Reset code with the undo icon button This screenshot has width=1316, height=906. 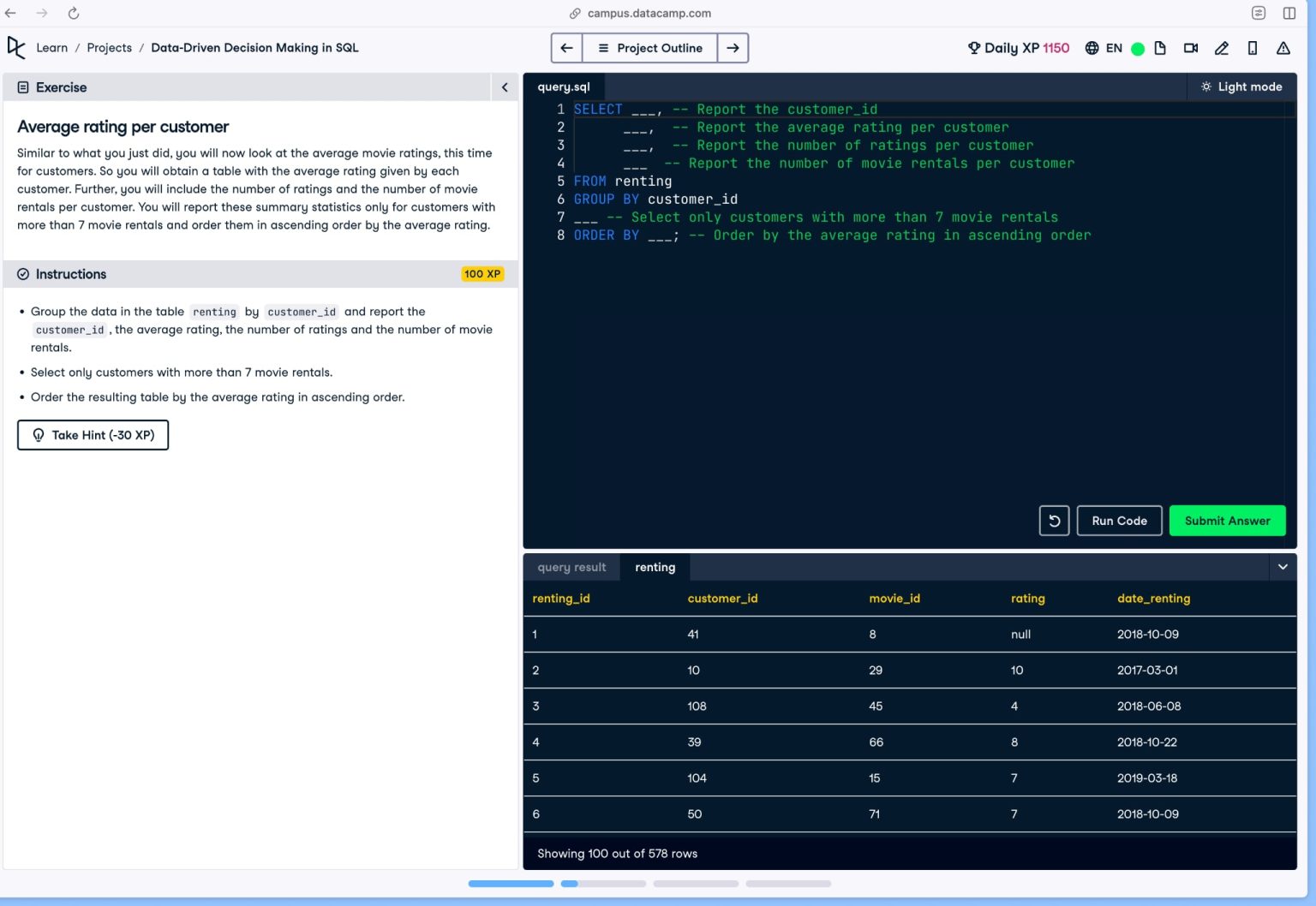1054,521
